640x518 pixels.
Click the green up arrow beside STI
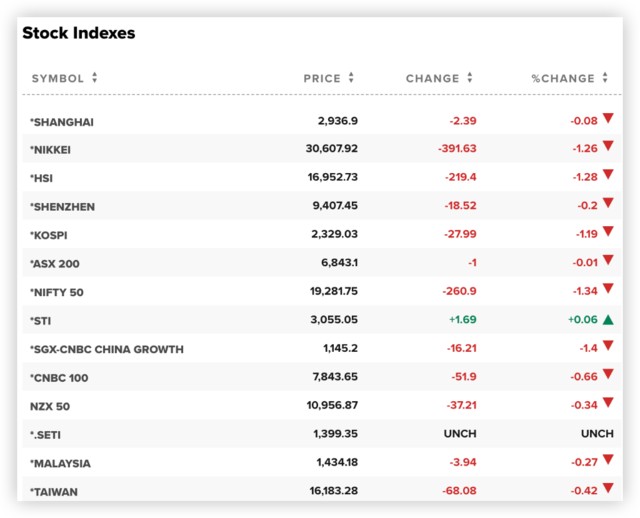pos(607,320)
